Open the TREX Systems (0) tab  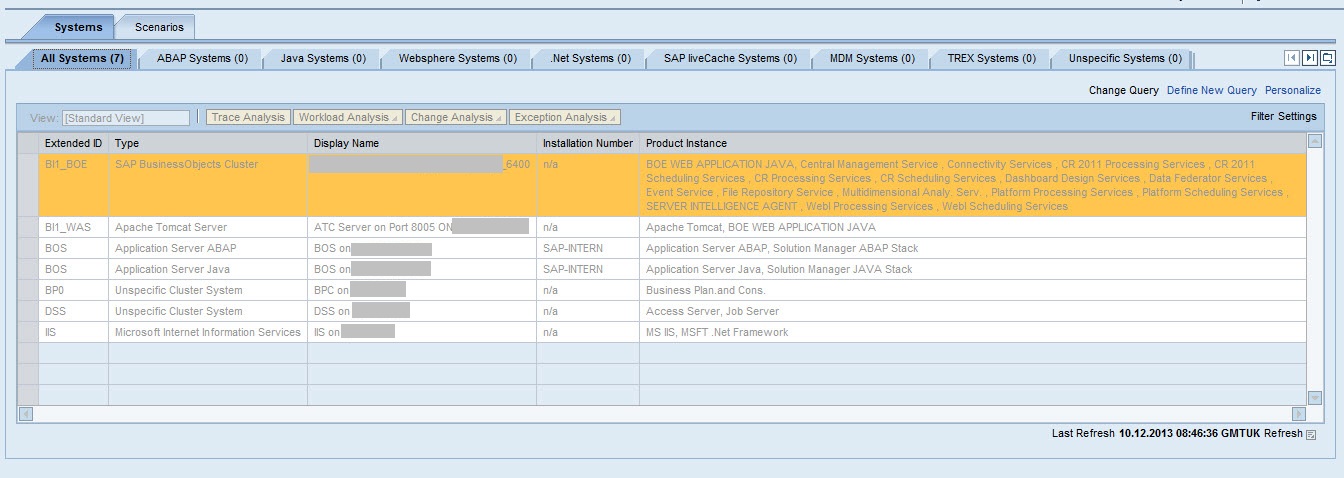click(x=991, y=58)
